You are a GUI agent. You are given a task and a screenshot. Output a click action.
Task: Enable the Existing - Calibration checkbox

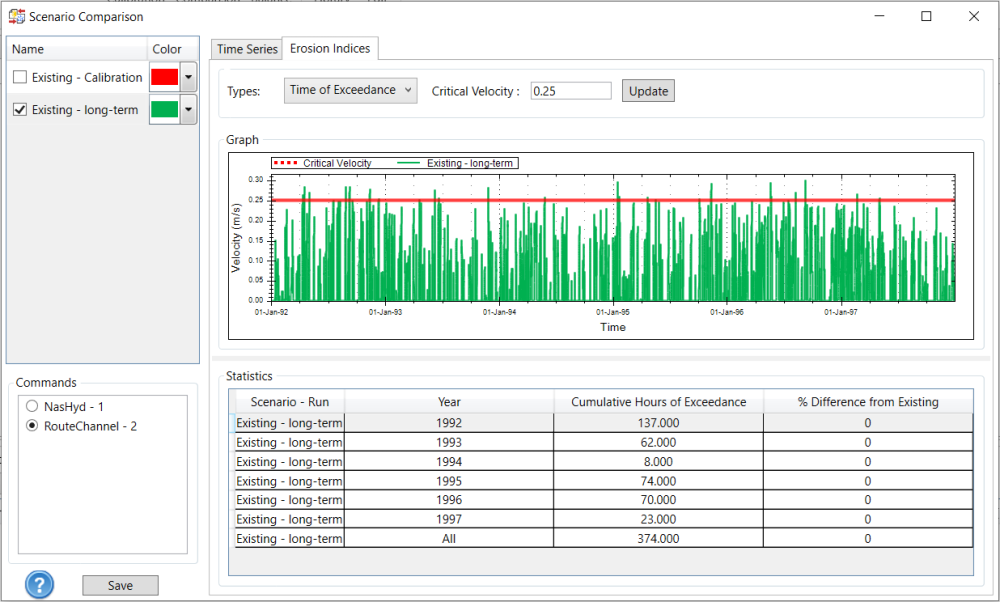pyautogui.click(x=20, y=78)
